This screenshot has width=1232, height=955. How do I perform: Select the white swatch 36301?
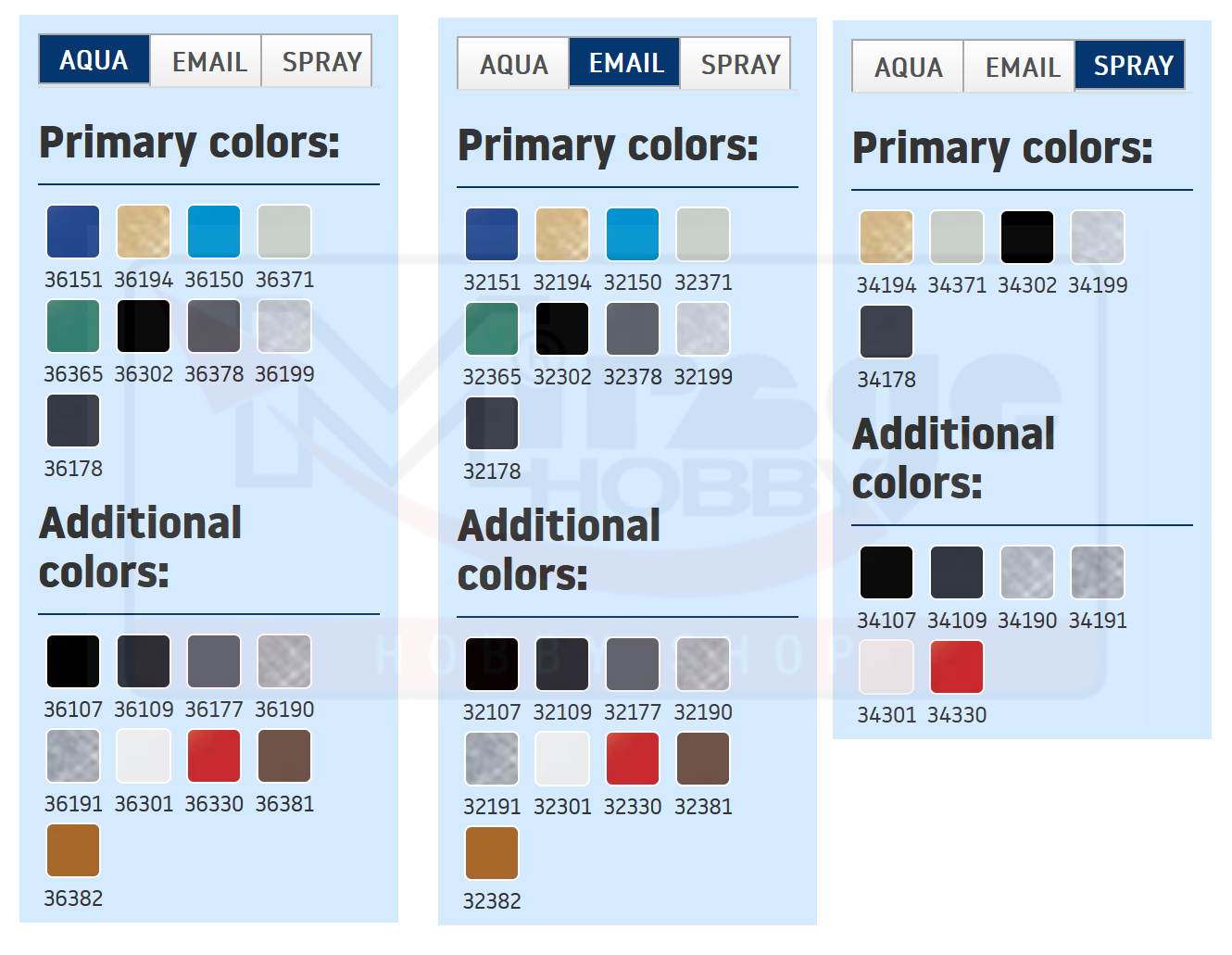pos(144,756)
